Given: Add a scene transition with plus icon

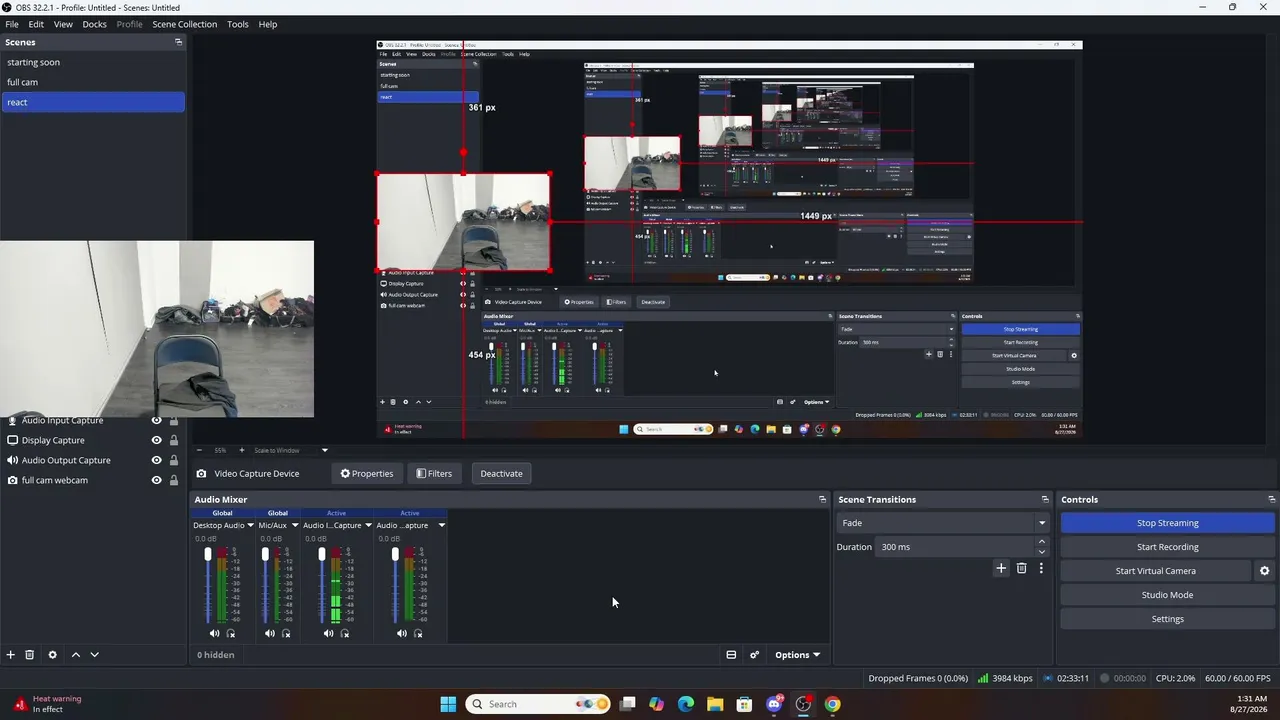Looking at the screenshot, I should coord(1001,568).
